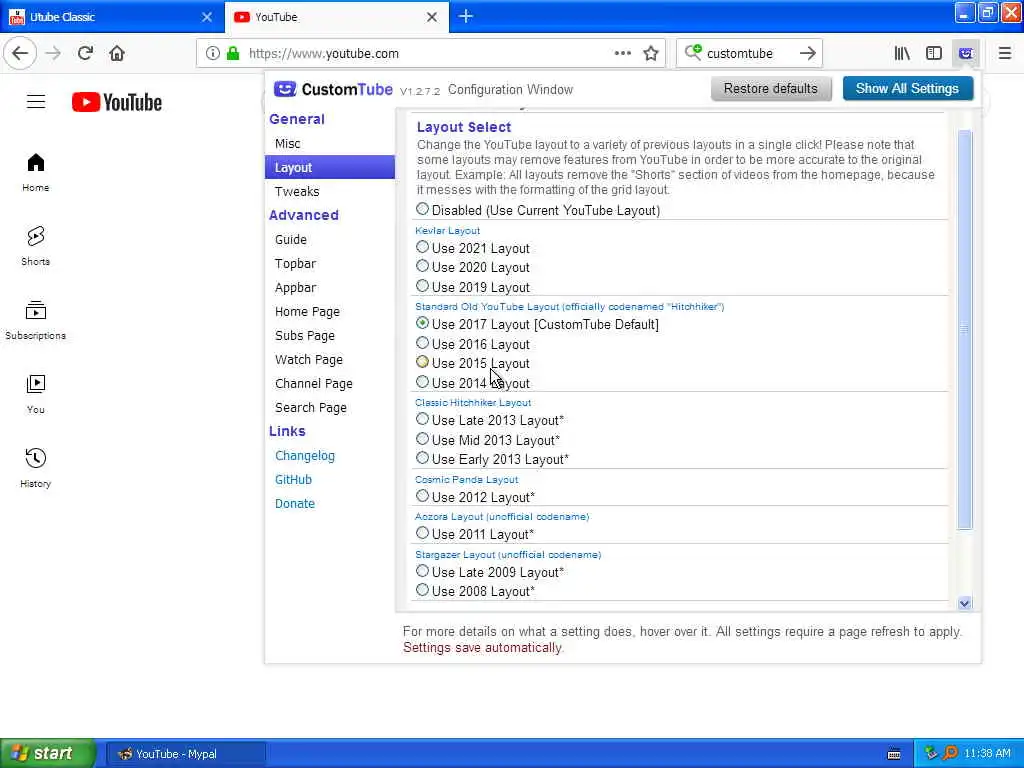Image resolution: width=1024 pixels, height=768 pixels.
Task: Open Tweaks settings section
Action: coord(330,191)
